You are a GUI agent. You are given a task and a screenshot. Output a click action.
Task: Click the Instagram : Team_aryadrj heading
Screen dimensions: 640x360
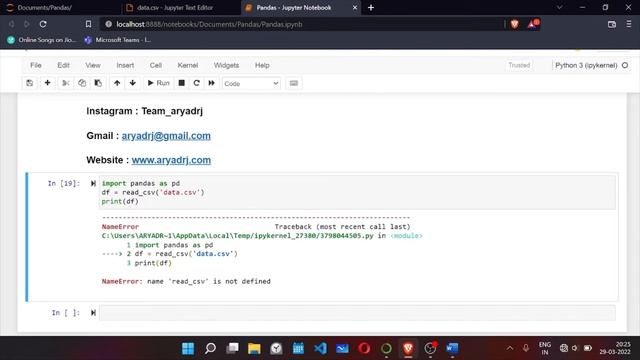(144, 111)
